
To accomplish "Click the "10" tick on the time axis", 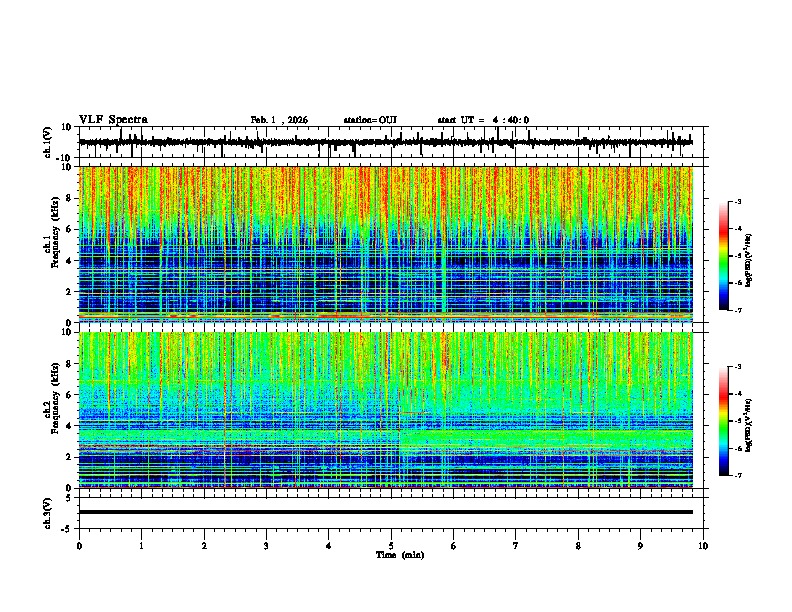I will pos(703,546).
